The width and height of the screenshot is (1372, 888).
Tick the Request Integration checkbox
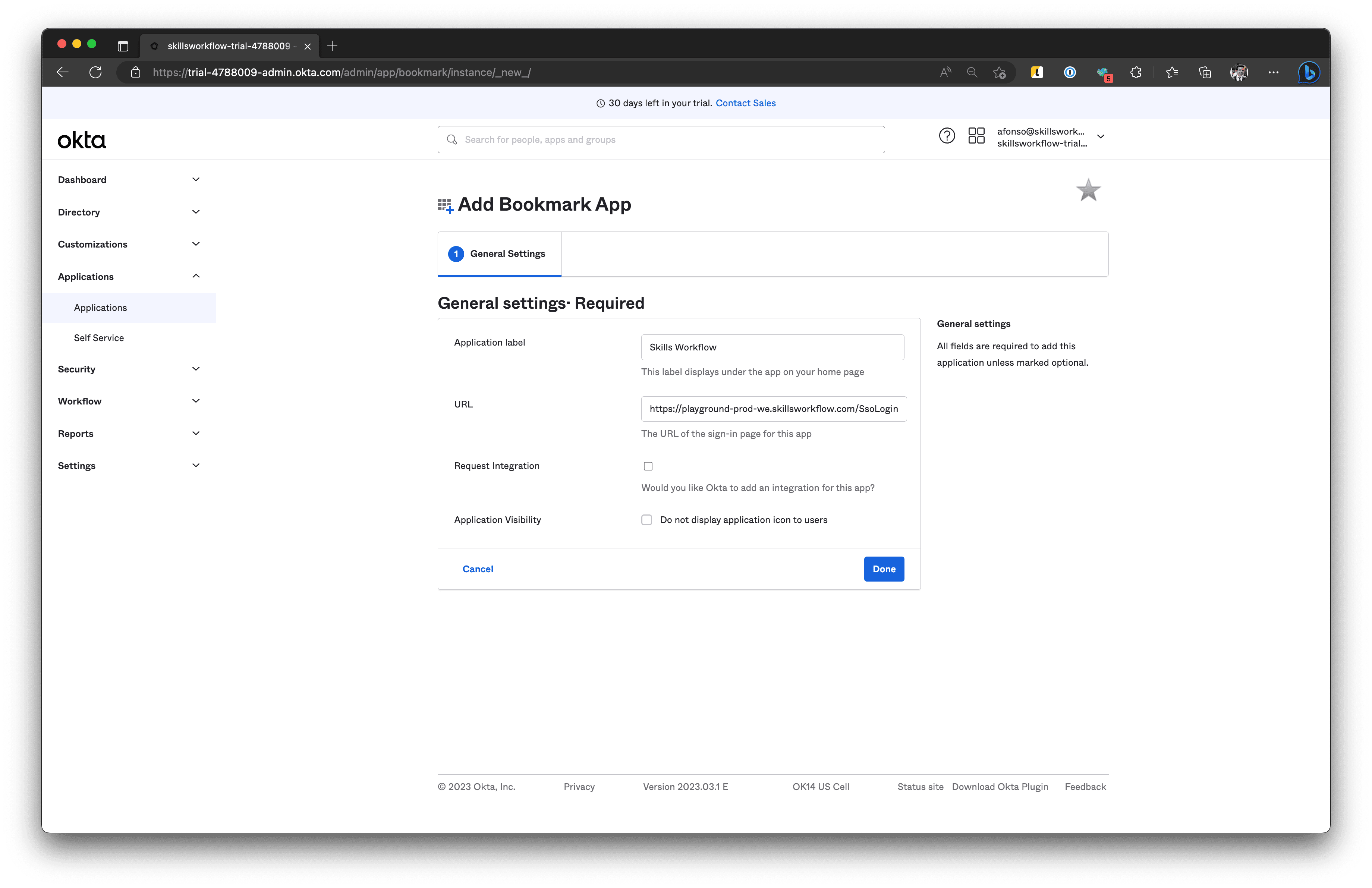(x=648, y=466)
